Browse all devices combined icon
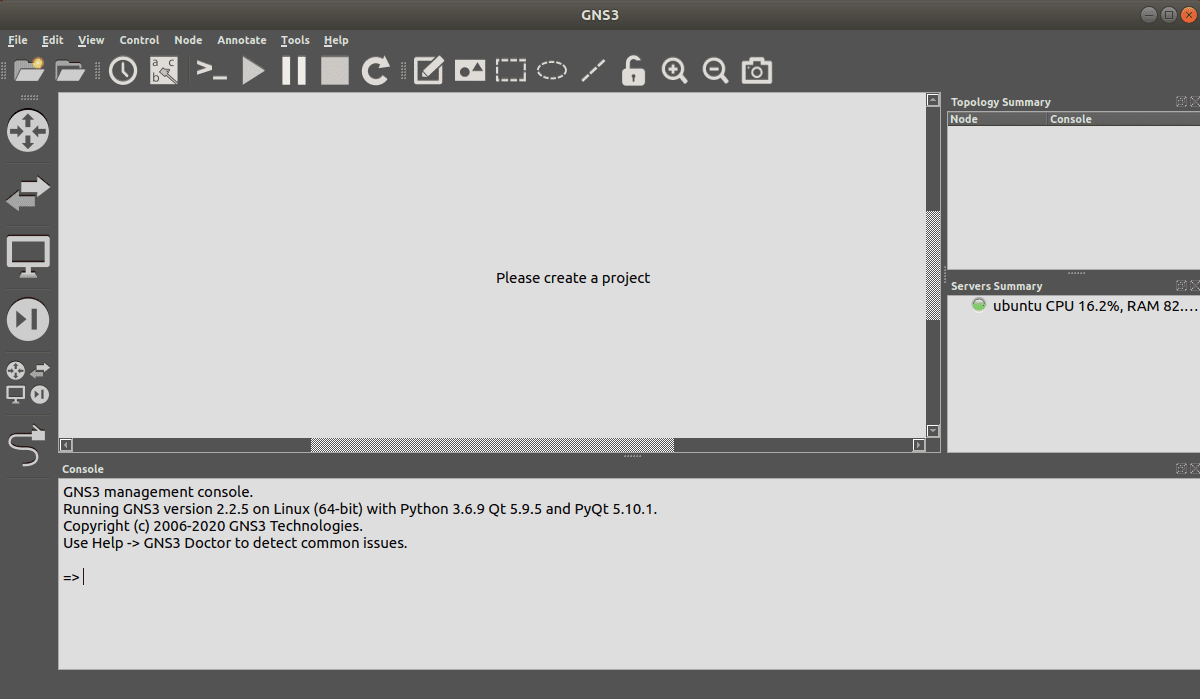The image size is (1200, 699). (x=28, y=382)
